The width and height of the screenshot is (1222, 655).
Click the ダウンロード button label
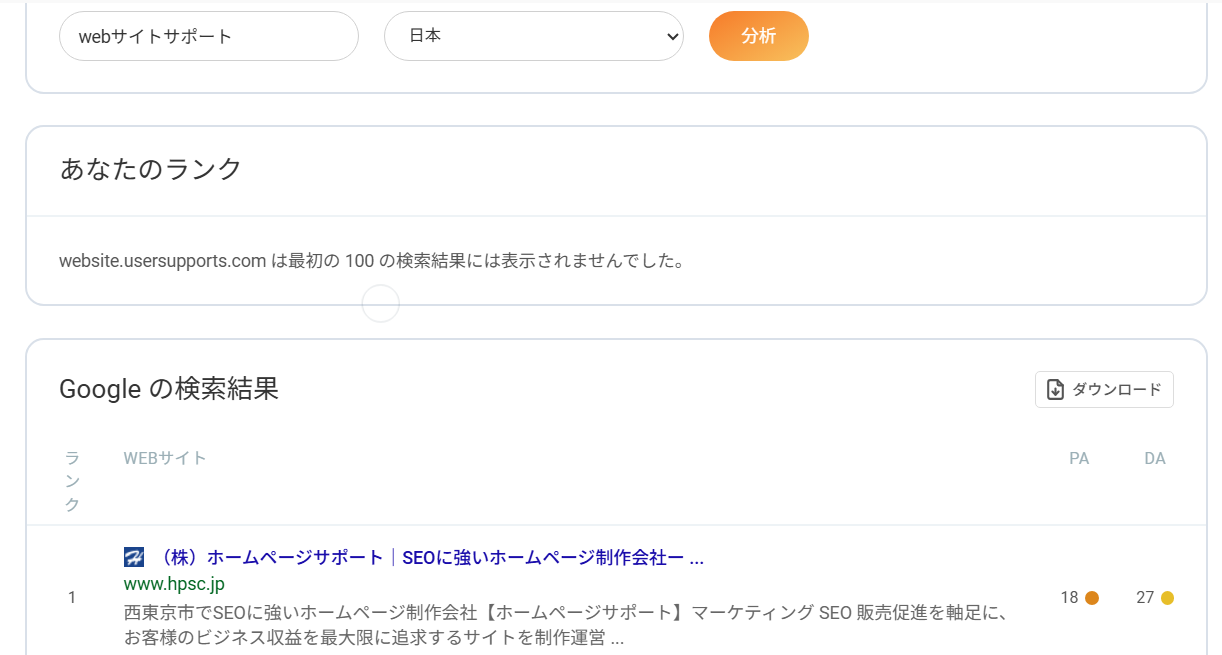coord(1117,390)
